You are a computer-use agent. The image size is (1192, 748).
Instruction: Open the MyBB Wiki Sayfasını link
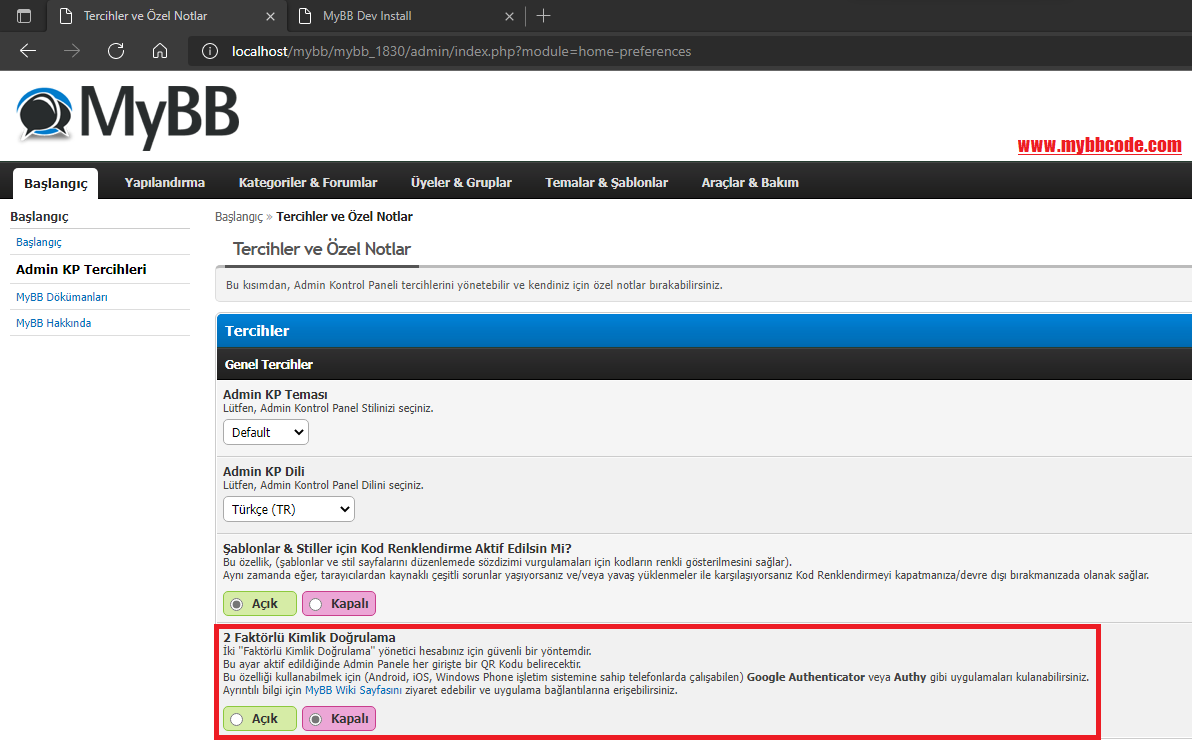(x=353, y=690)
